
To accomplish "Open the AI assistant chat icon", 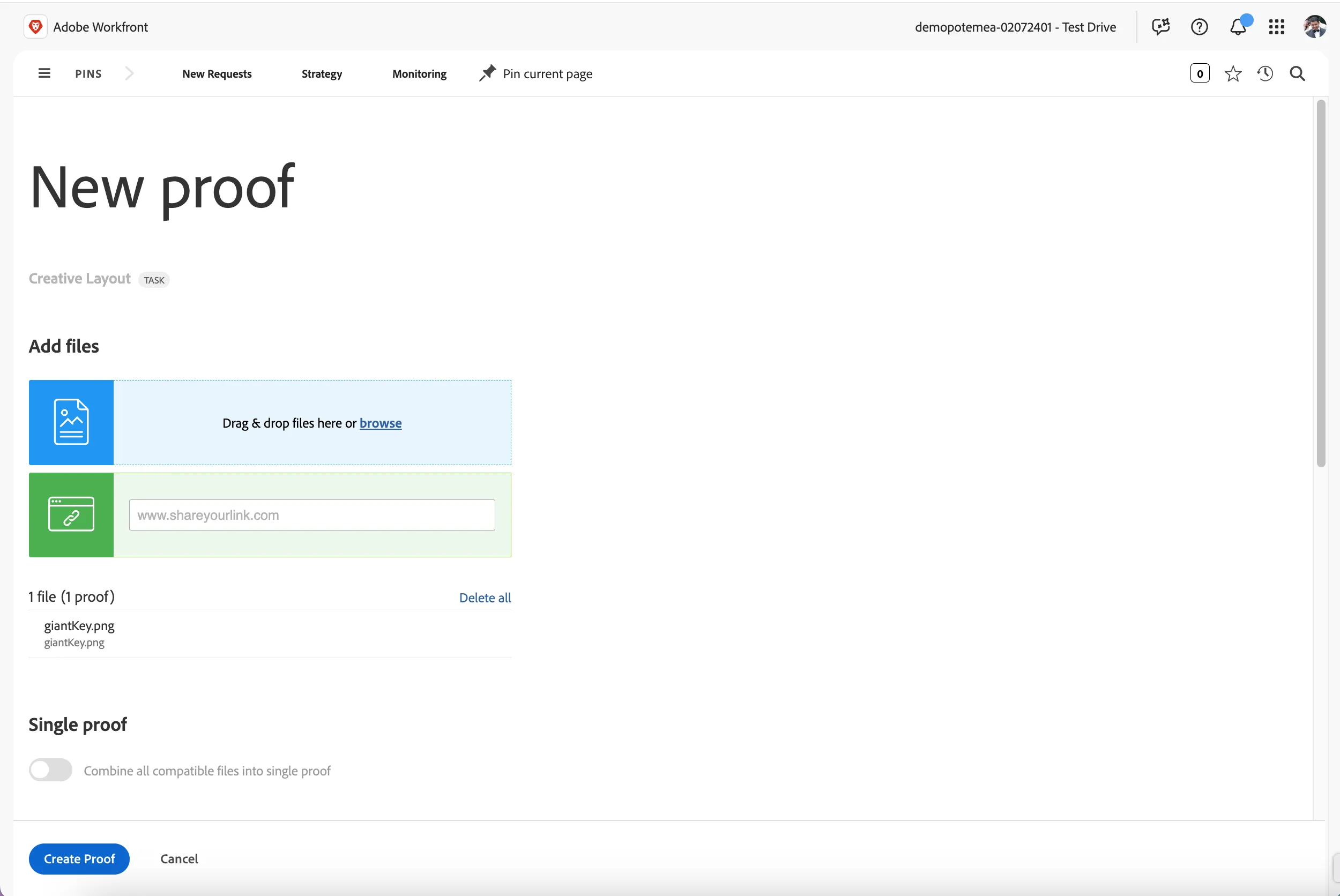I will click(x=1160, y=27).
